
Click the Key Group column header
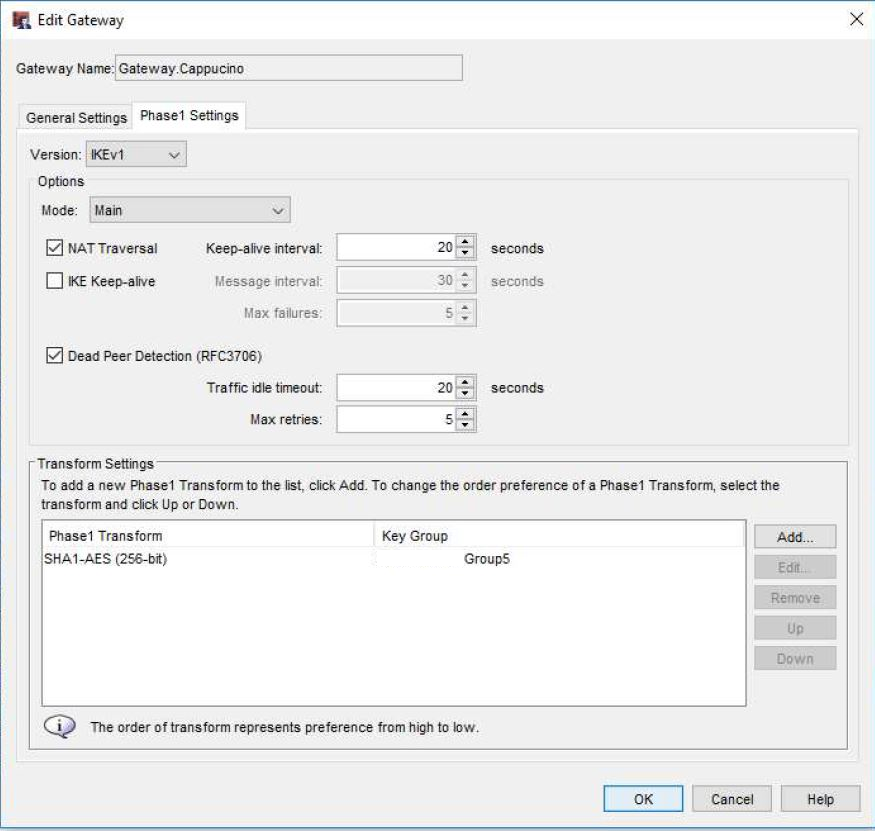point(559,536)
